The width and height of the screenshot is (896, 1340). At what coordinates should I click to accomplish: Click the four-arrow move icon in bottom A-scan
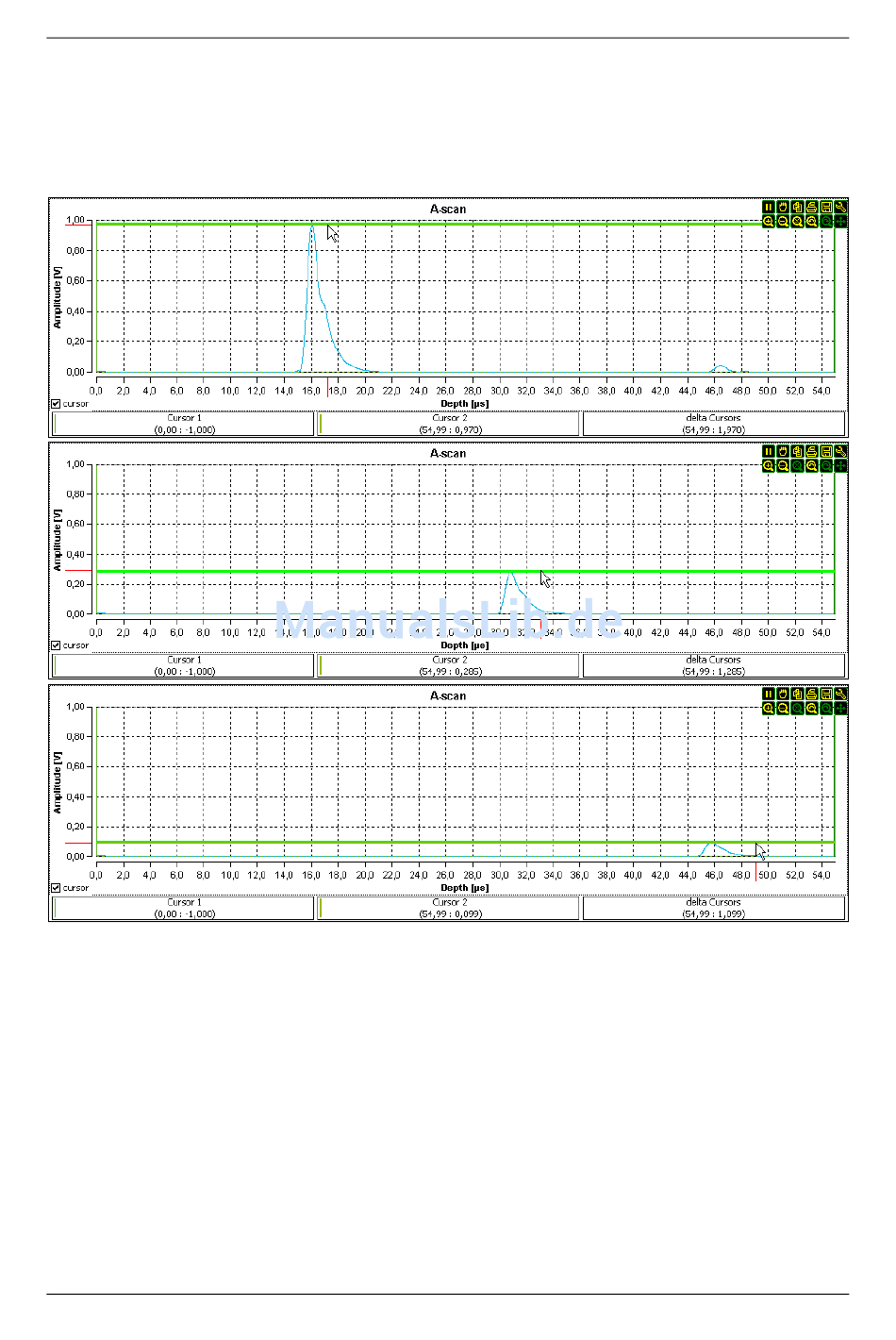(x=840, y=709)
